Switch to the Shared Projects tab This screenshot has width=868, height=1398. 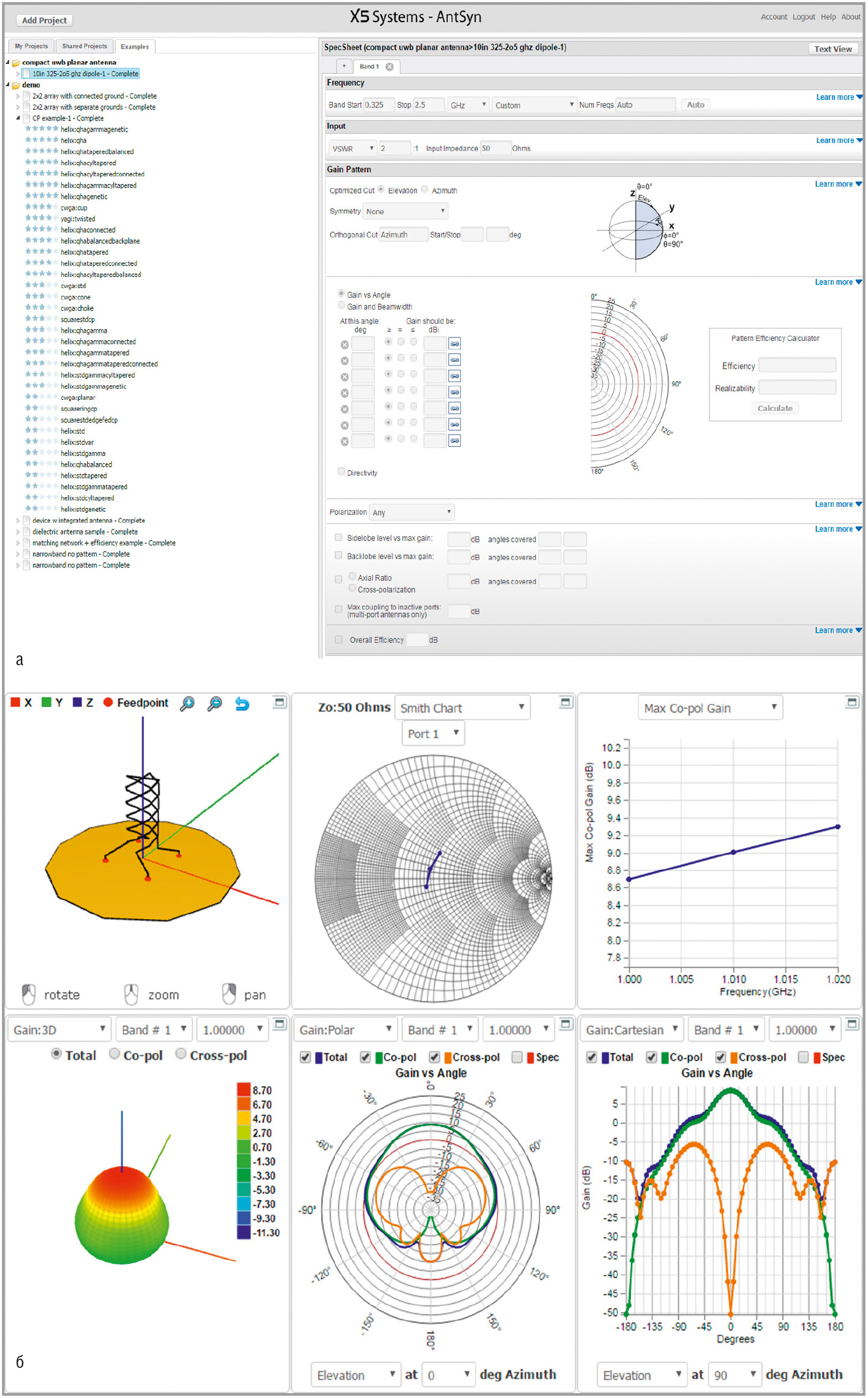[x=84, y=47]
